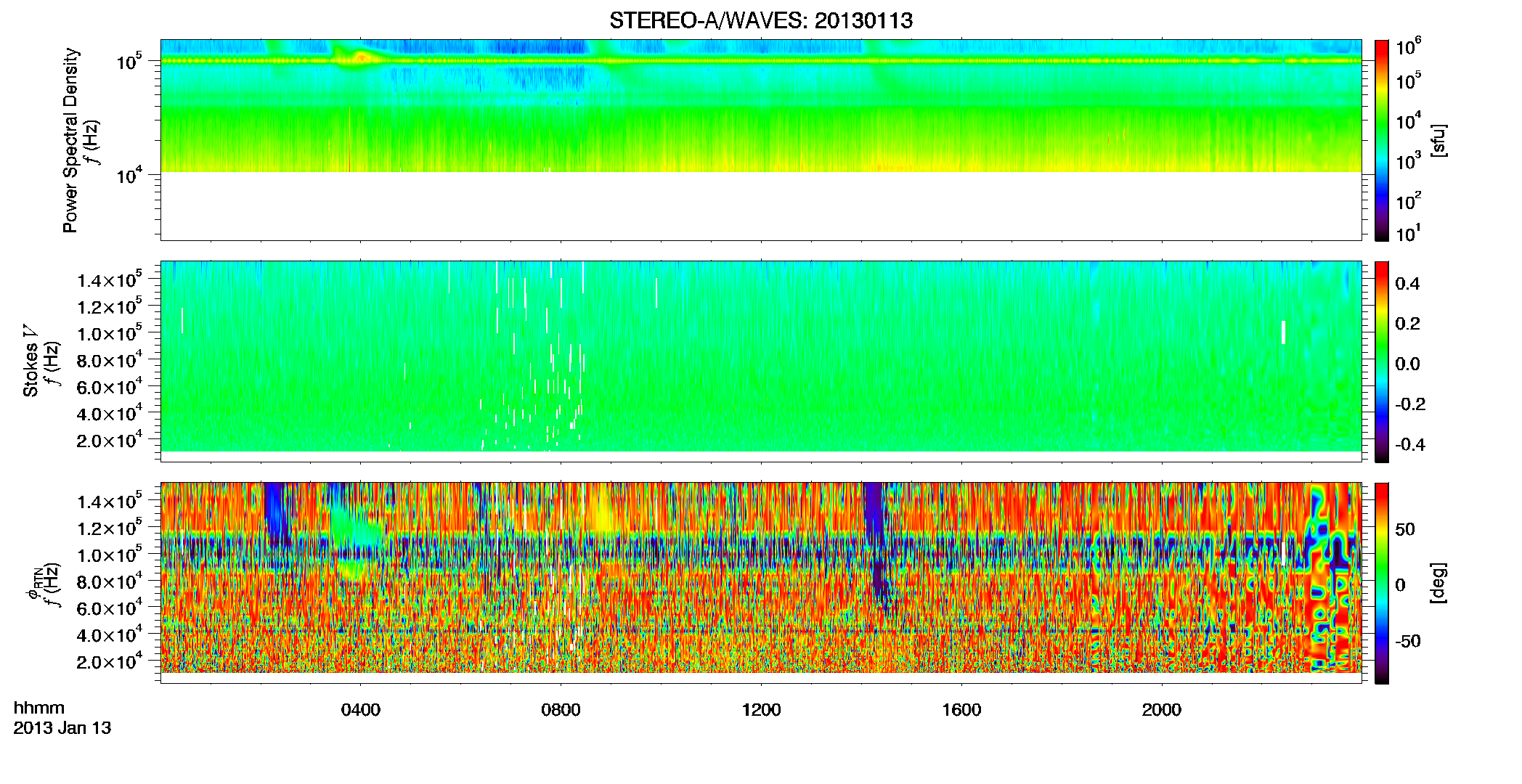Select the 0800 time axis label
Screen dimensions: 1522x784
pyautogui.click(x=561, y=710)
